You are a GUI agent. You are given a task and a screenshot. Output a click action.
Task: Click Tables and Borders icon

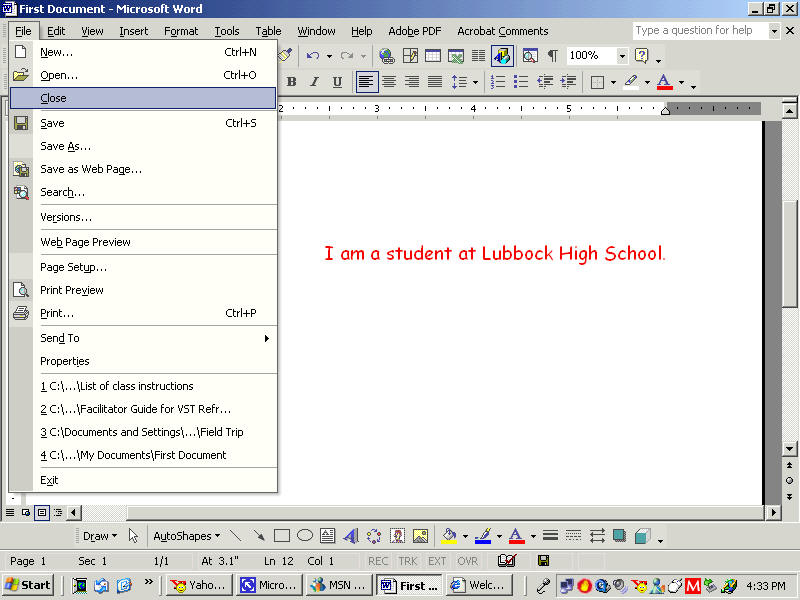[x=410, y=55]
